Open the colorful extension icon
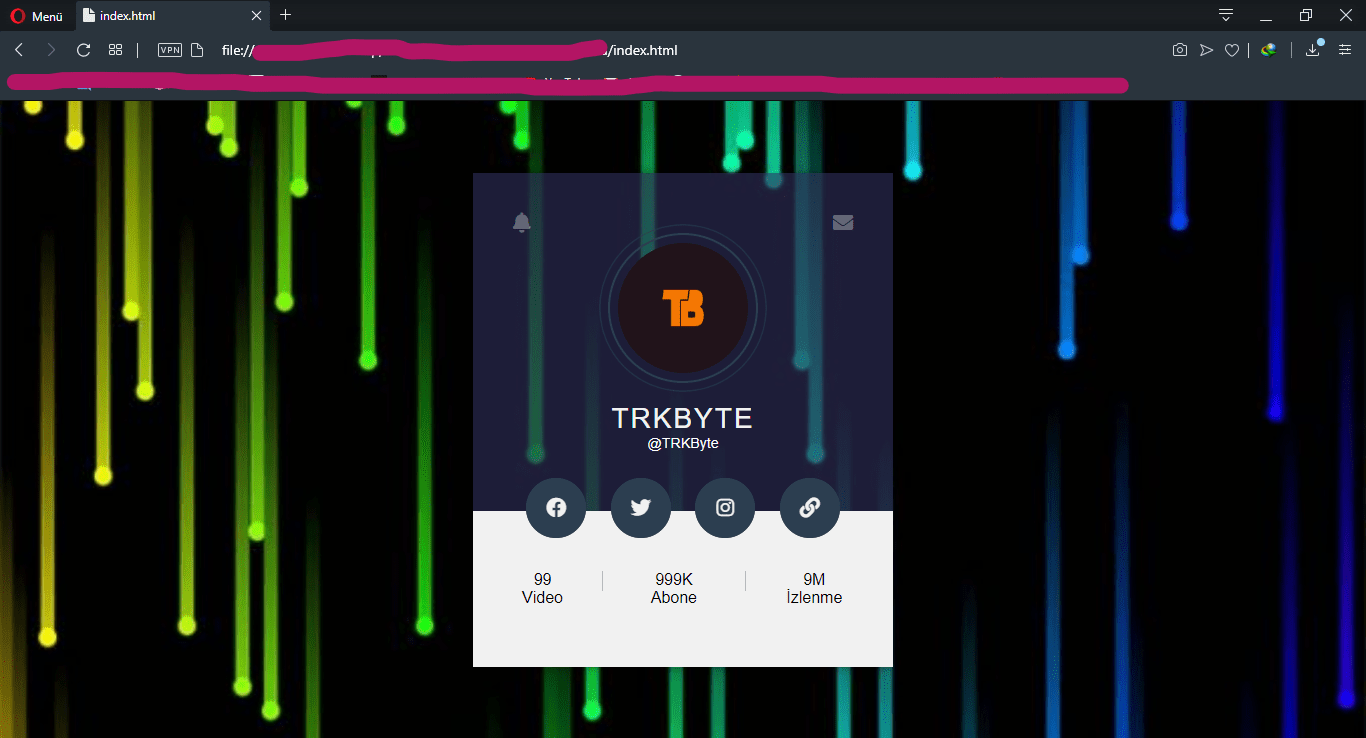 (1269, 50)
